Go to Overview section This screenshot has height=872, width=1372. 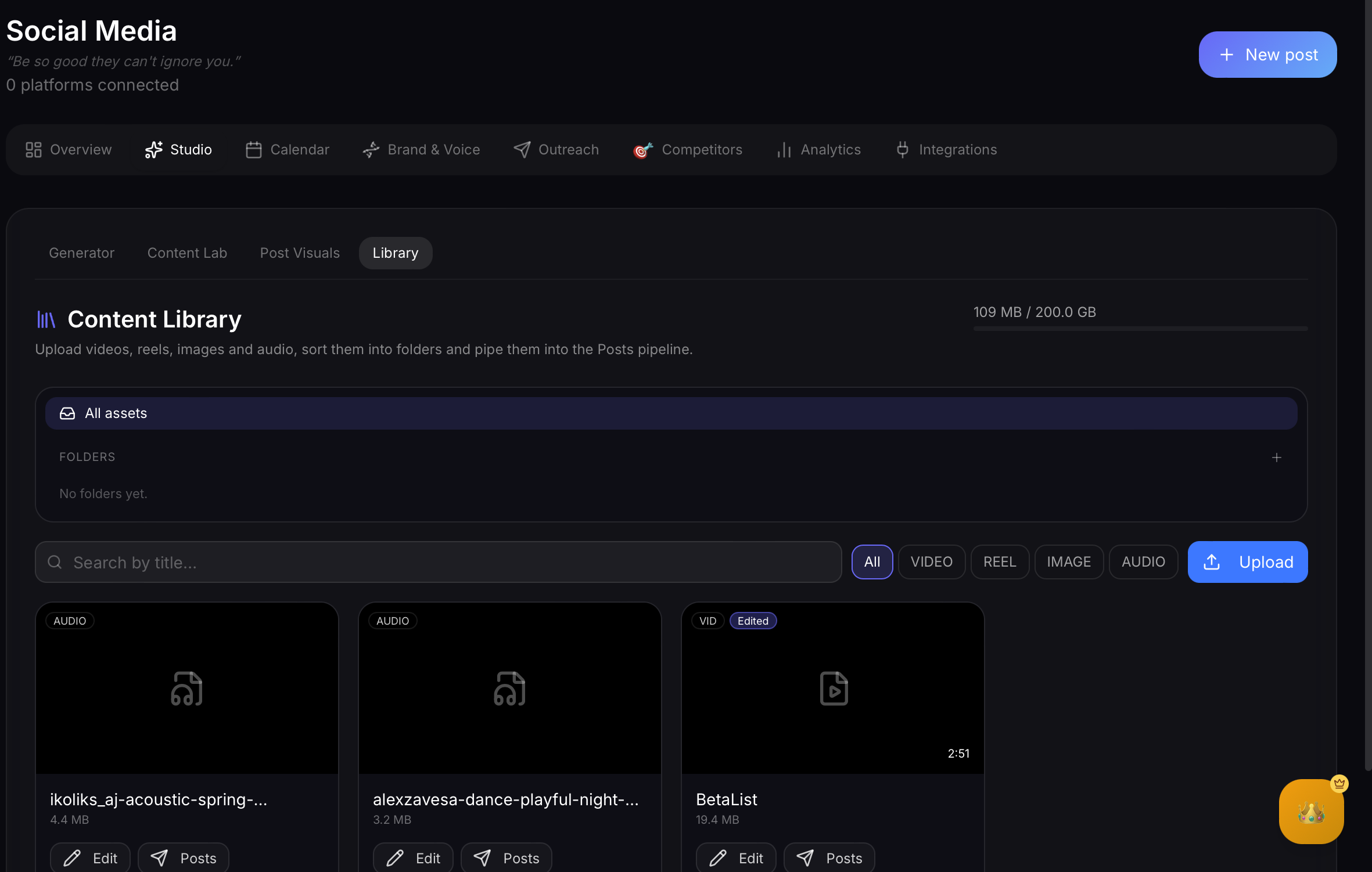69,150
